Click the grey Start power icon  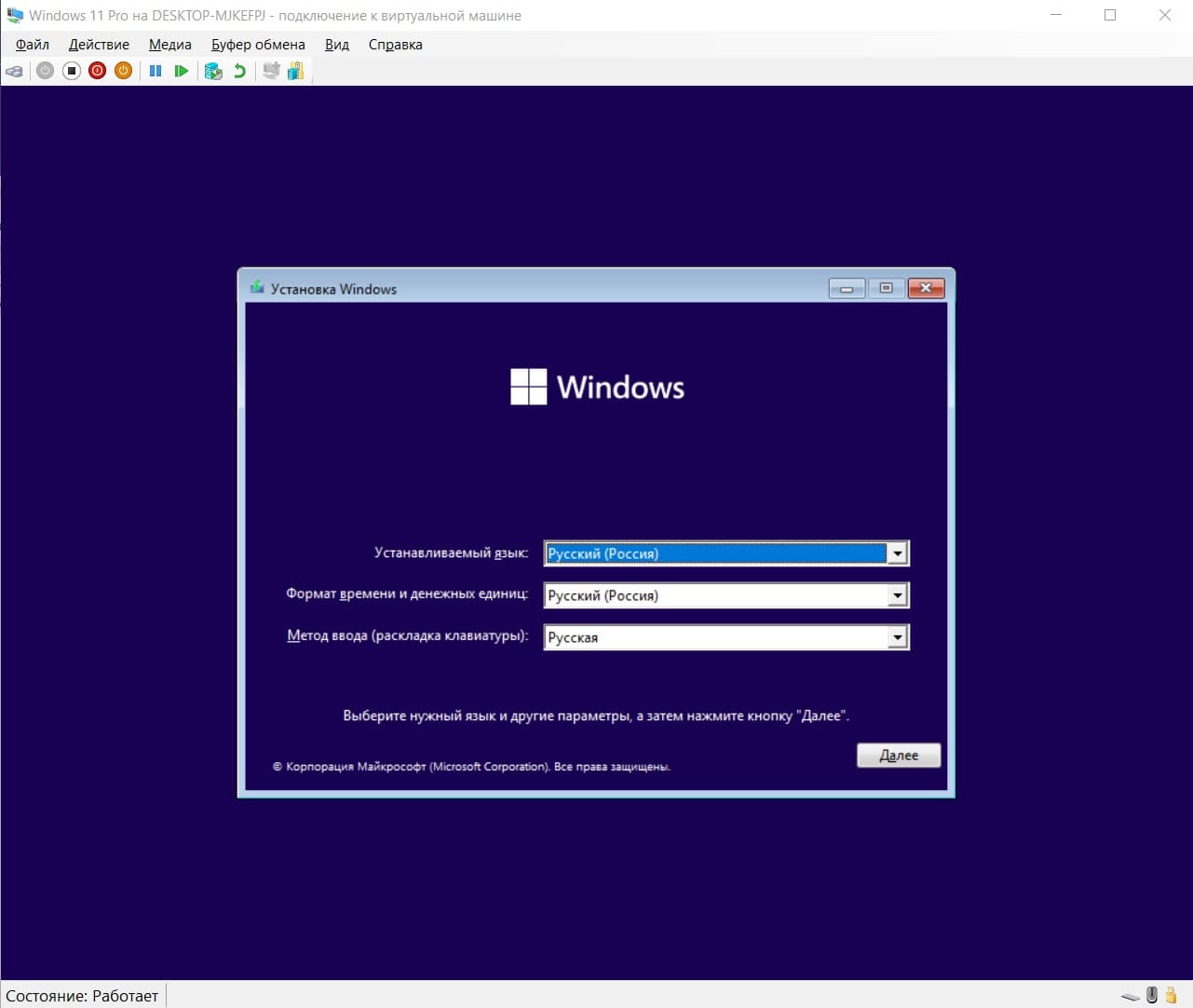45,71
